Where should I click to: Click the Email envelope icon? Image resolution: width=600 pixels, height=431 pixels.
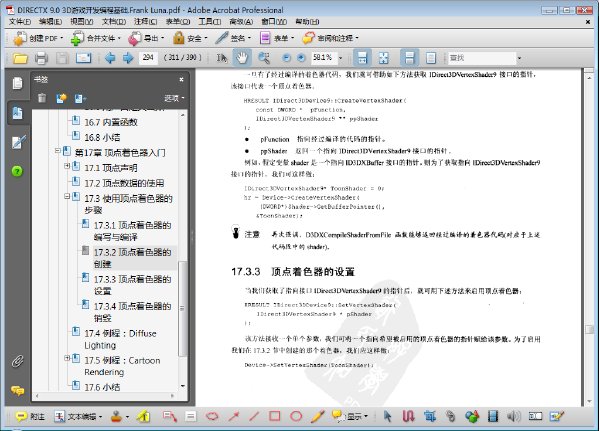coord(83,58)
